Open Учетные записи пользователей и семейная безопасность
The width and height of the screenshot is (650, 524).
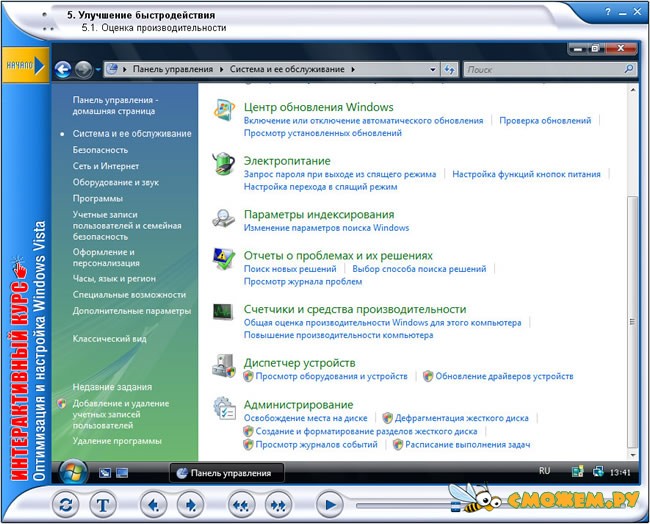tap(127, 226)
